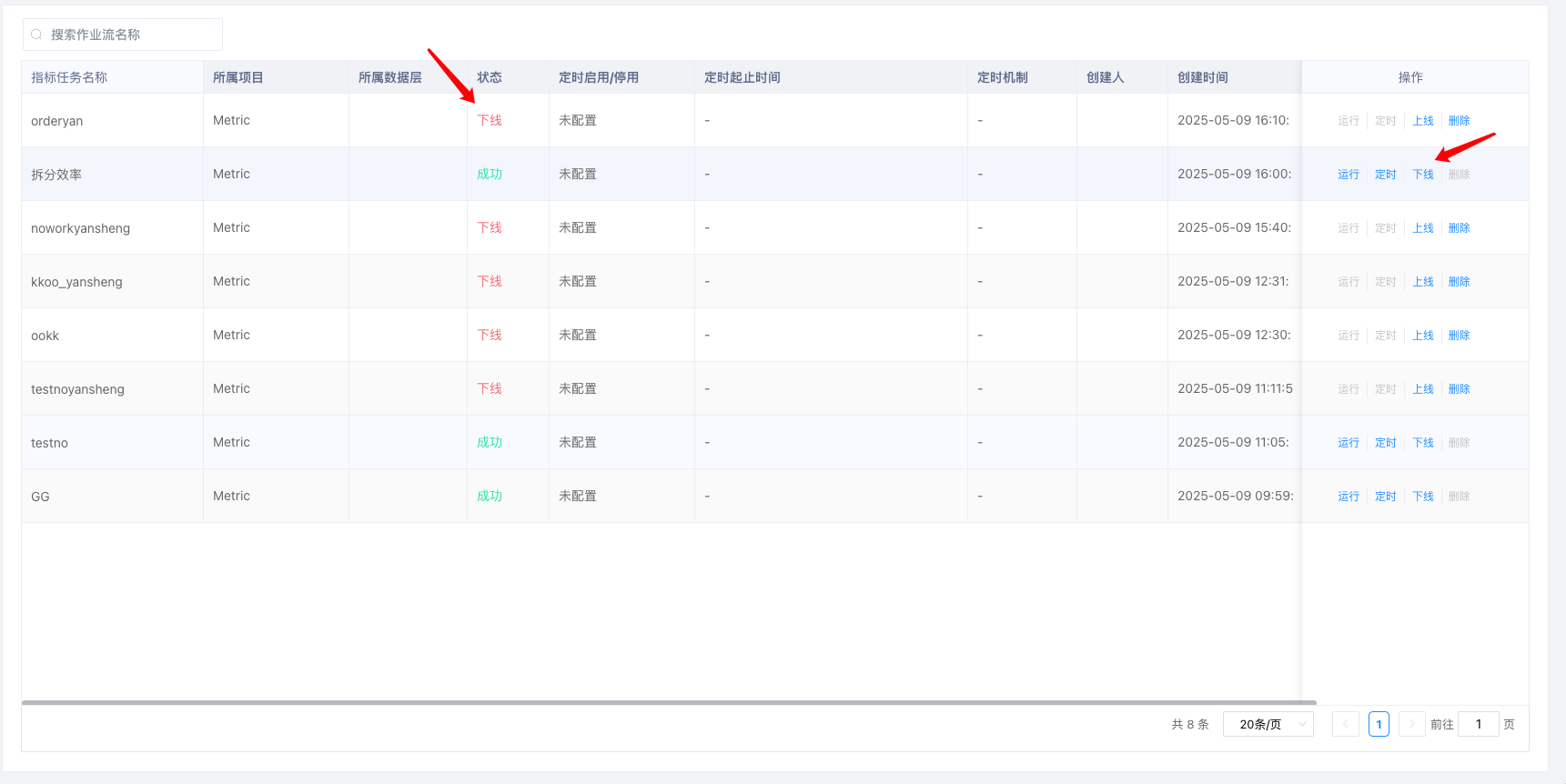Screen dimensions: 1566x784
Task: Click creation time 2025-05-09 12:31
Action: pyautogui.click(x=1234, y=281)
